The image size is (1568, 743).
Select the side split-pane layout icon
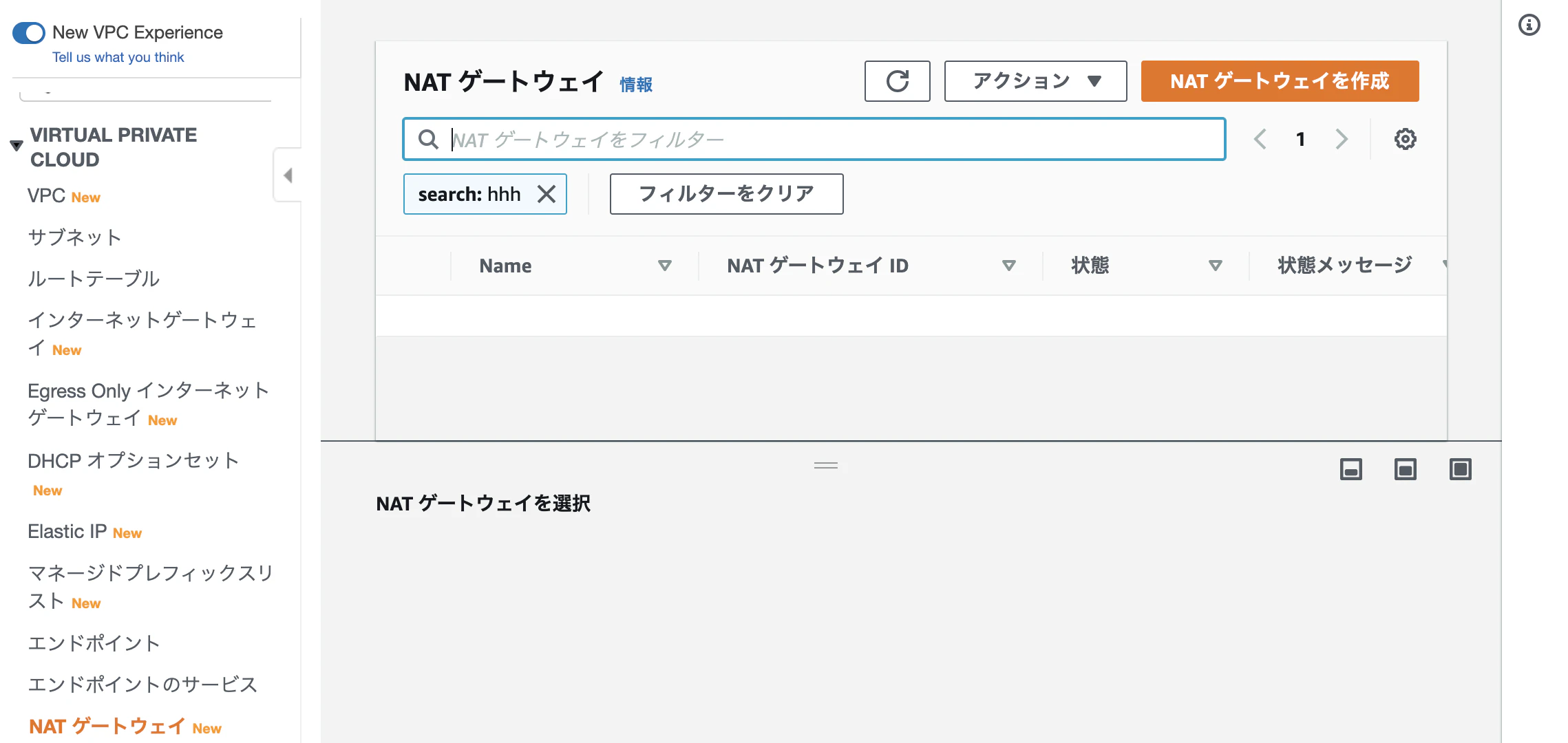coord(1404,469)
